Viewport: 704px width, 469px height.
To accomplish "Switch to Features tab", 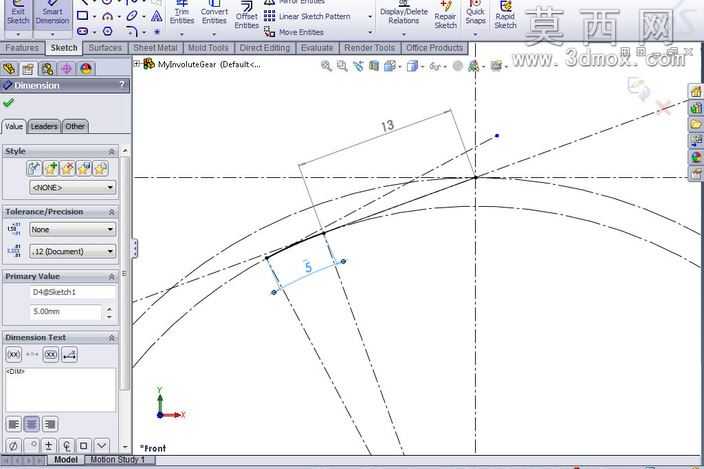I will pos(22,48).
